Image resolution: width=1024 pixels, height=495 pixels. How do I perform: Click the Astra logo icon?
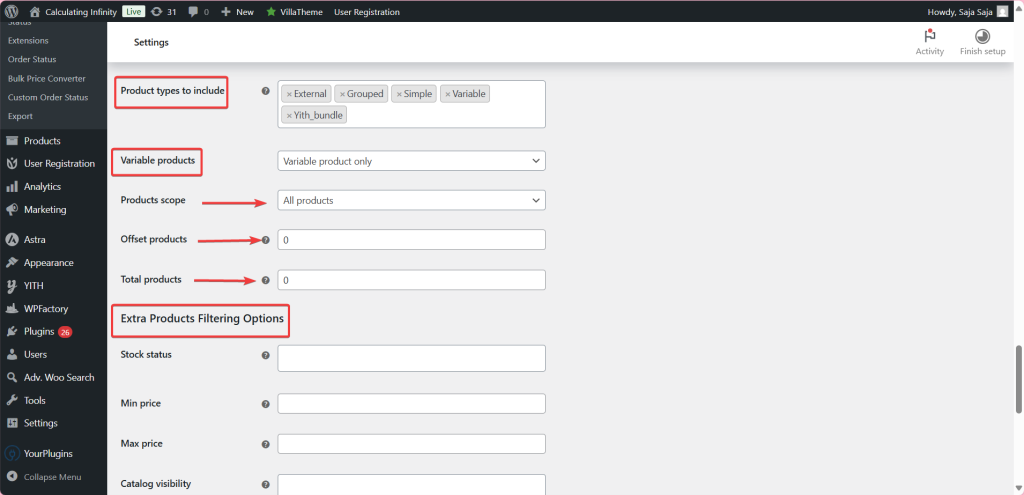click(x=12, y=240)
